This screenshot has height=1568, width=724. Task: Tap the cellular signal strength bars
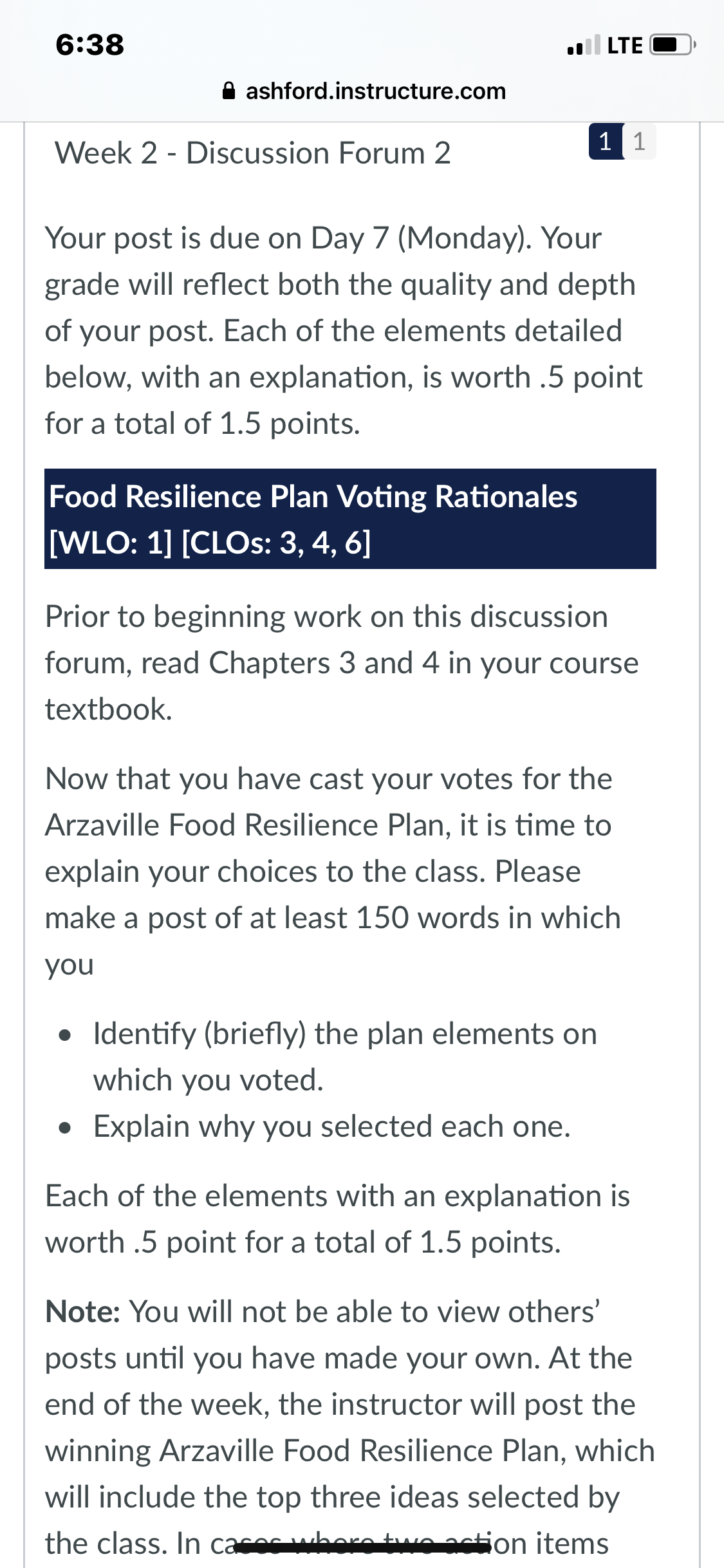[x=584, y=44]
